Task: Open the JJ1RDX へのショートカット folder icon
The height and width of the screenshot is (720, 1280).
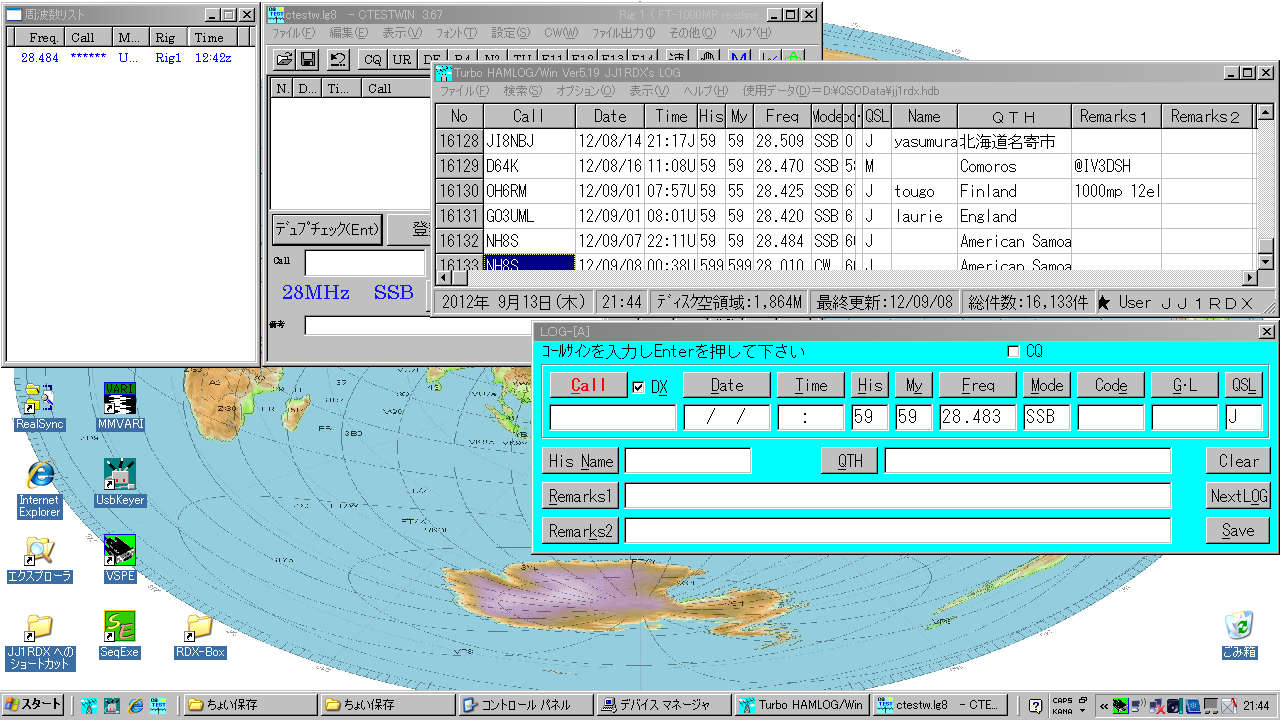Action: tap(40, 641)
